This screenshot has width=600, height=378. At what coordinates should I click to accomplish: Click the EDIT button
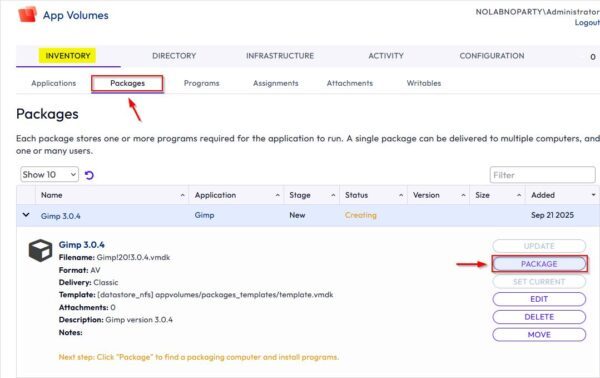click(539, 299)
